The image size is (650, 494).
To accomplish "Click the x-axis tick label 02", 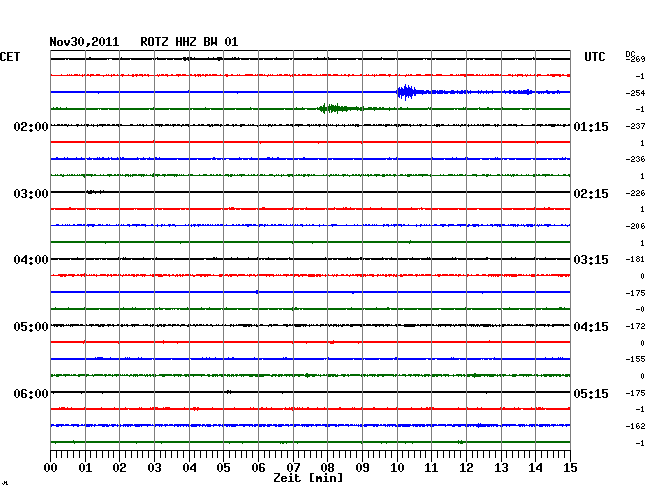I will click(x=119, y=468).
